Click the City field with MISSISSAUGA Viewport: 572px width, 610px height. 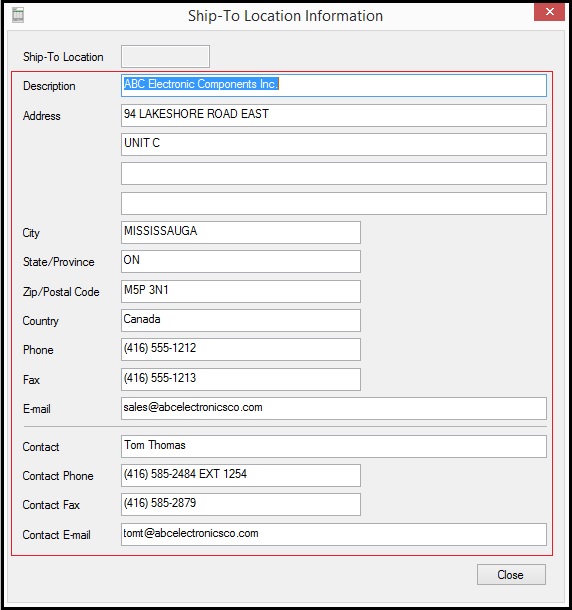[241, 232]
